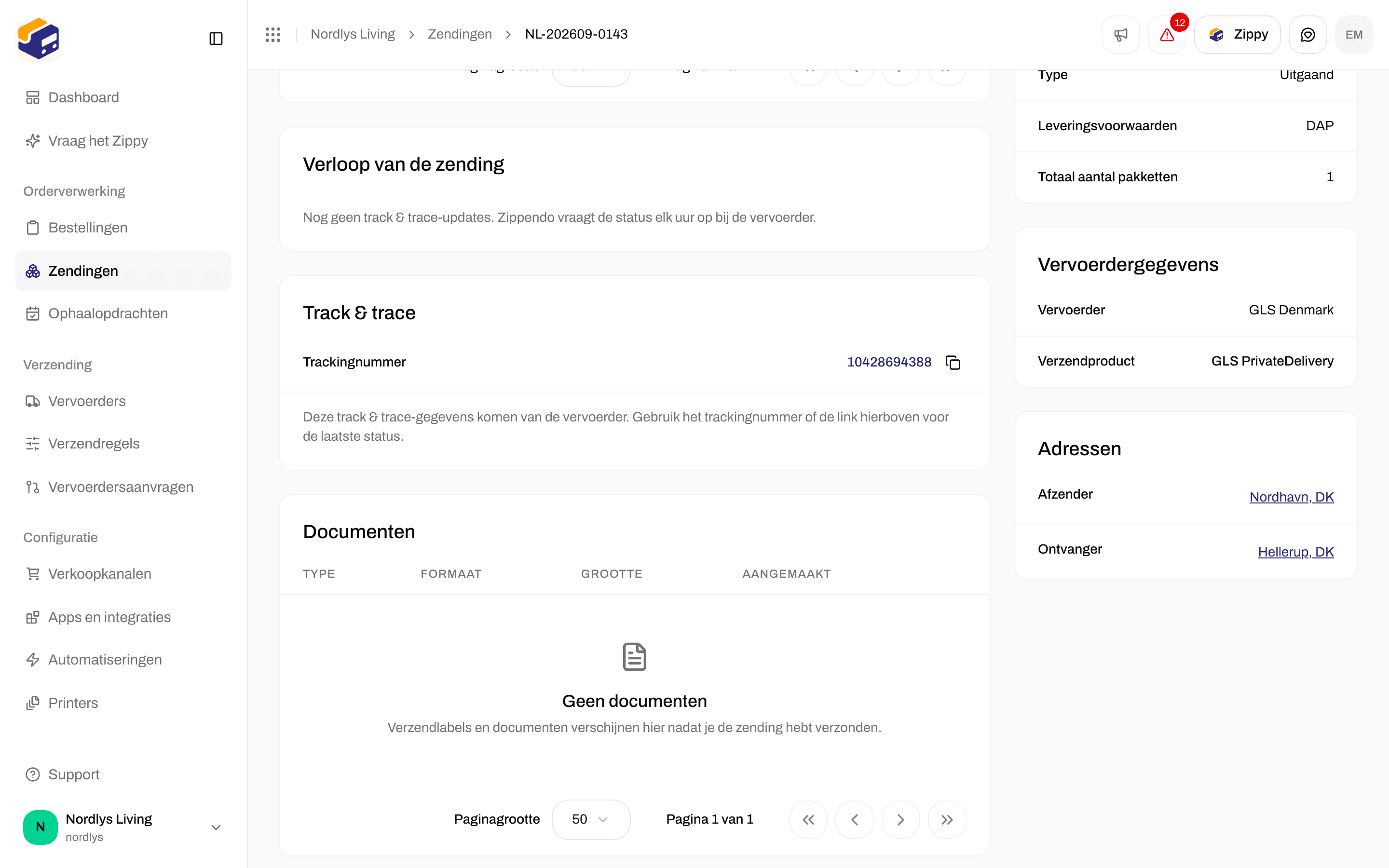Go to Bestellingen

pos(123,228)
